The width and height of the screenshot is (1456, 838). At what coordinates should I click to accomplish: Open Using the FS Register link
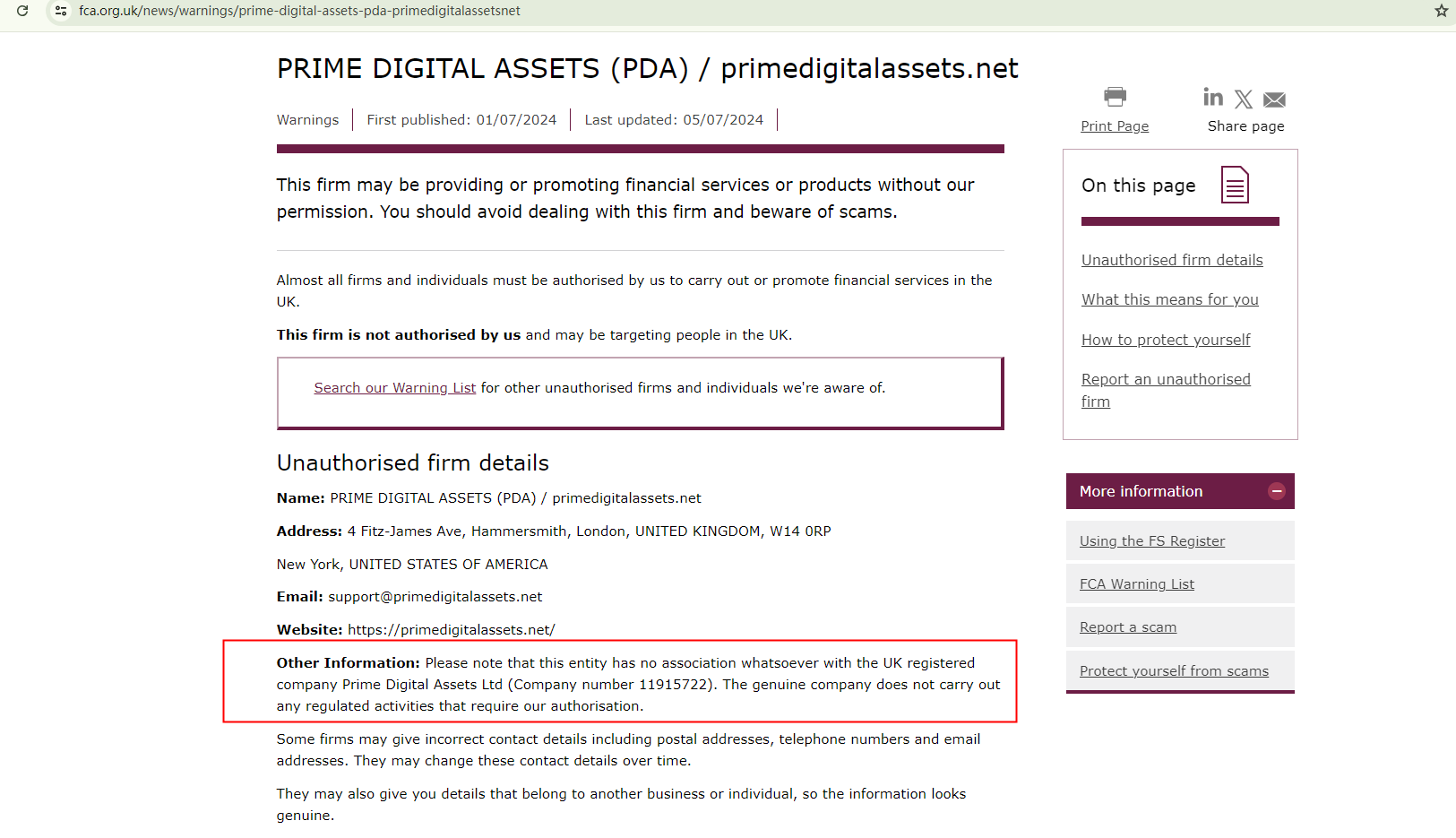click(x=1151, y=541)
